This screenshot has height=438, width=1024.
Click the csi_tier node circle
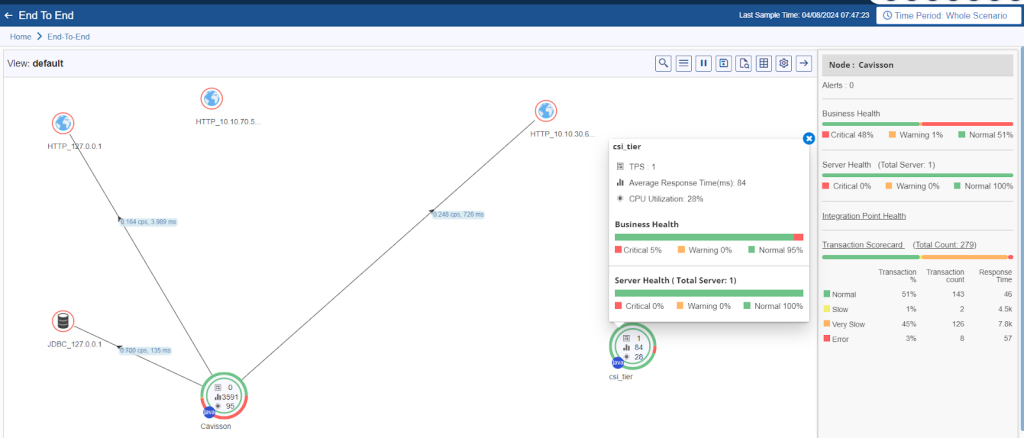coord(632,347)
